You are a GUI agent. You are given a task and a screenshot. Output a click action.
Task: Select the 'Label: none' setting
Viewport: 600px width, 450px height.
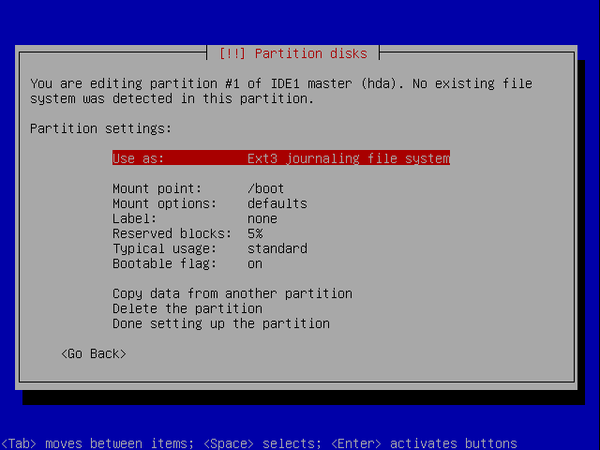[195, 218]
